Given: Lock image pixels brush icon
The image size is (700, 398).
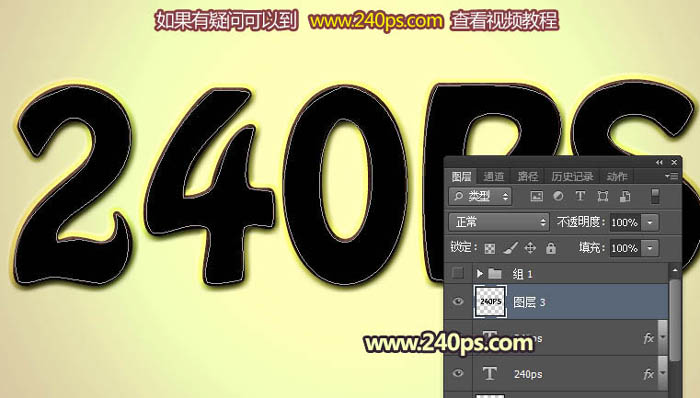Looking at the screenshot, I should tap(510, 248).
